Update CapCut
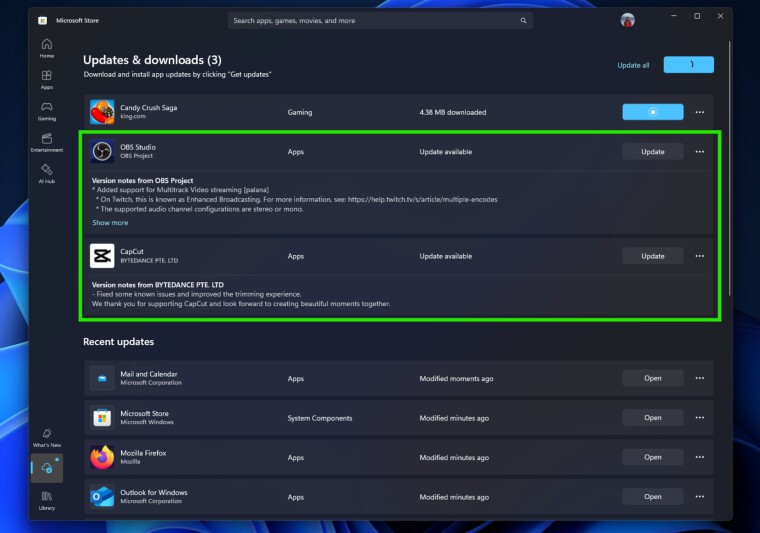Screen dimensions: 760x533 [x=653, y=256]
